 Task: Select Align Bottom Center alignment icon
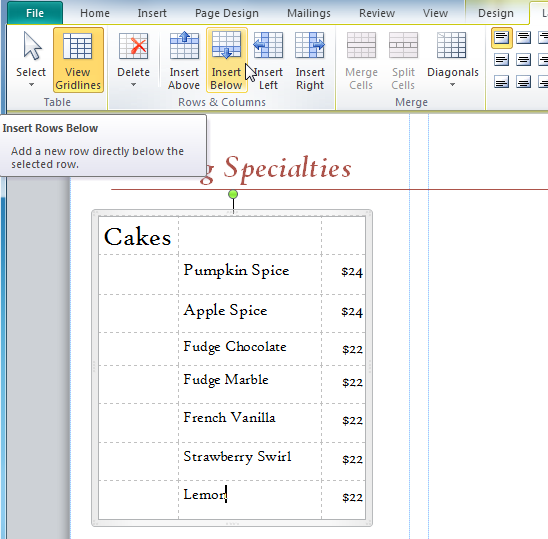(x=523, y=82)
